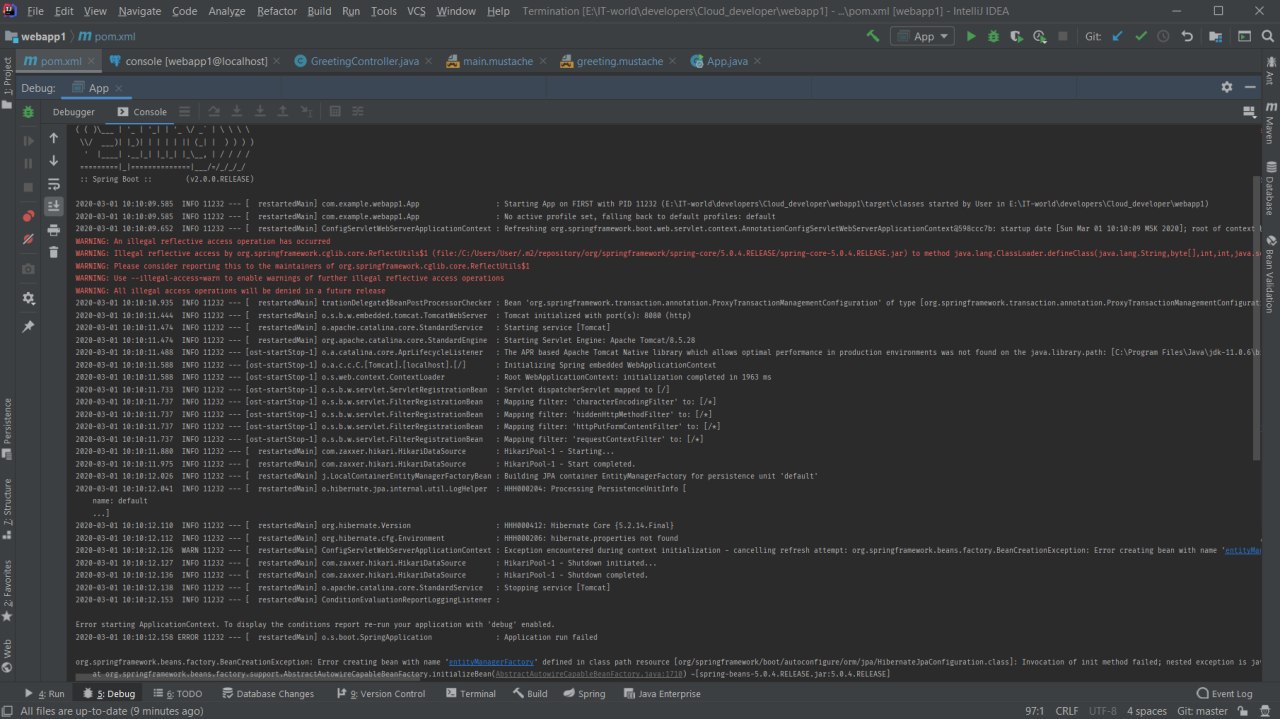Select the console [webapp1@localhost] tab

[196, 61]
